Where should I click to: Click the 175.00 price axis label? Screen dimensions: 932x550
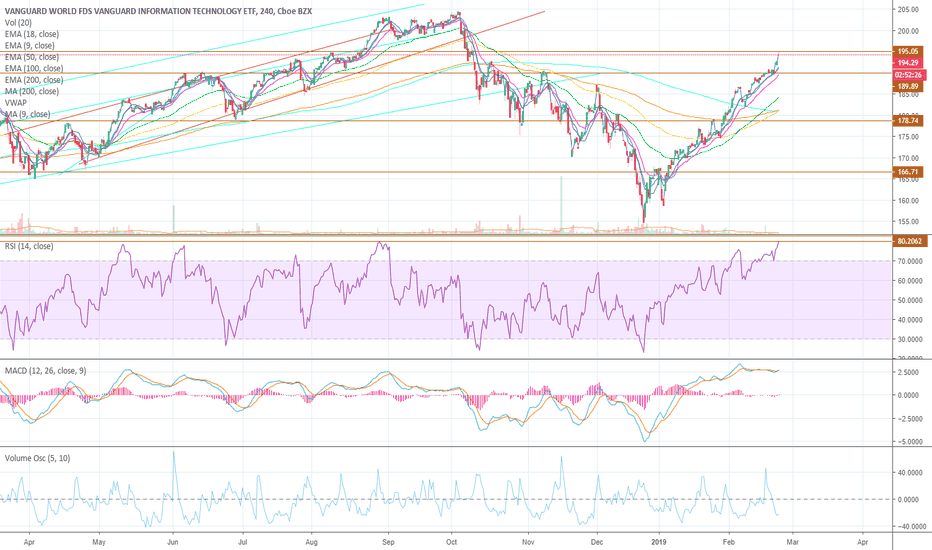(x=908, y=137)
